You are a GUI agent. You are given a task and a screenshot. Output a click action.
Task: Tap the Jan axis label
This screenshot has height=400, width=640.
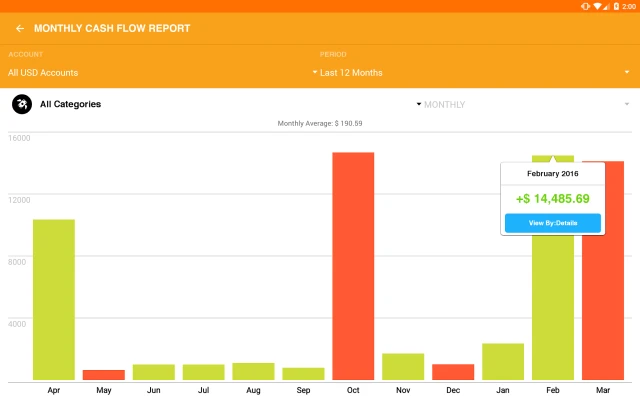[x=503, y=390]
